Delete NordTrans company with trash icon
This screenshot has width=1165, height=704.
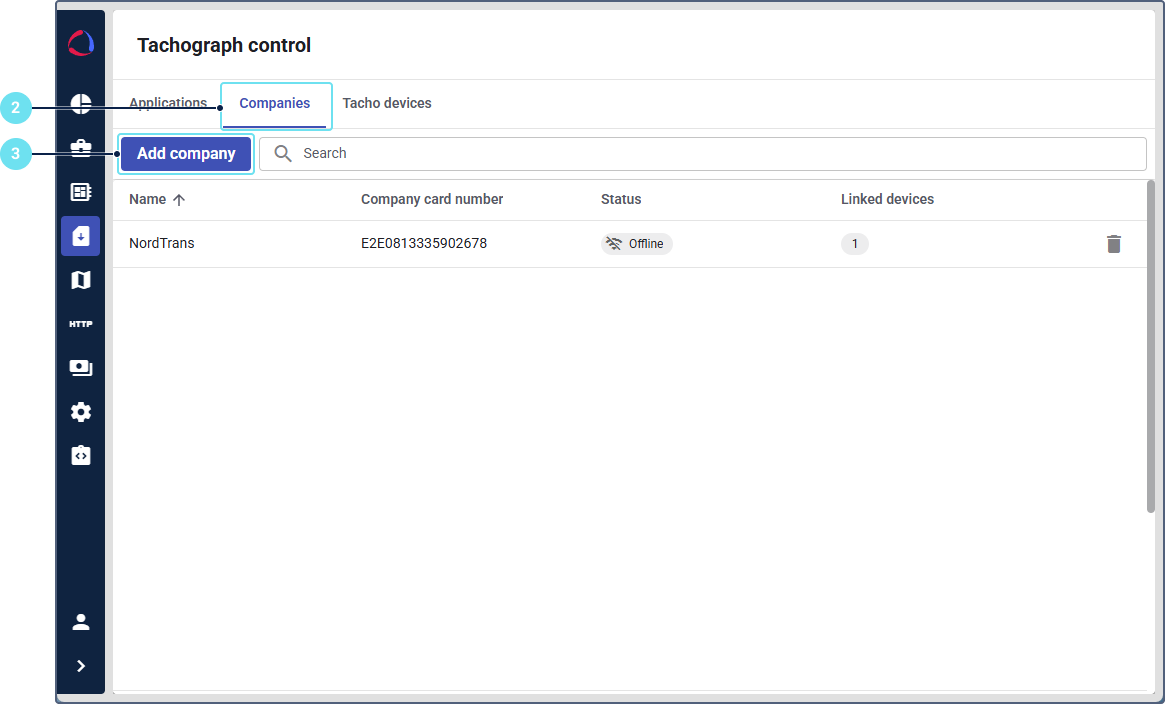pos(1114,244)
